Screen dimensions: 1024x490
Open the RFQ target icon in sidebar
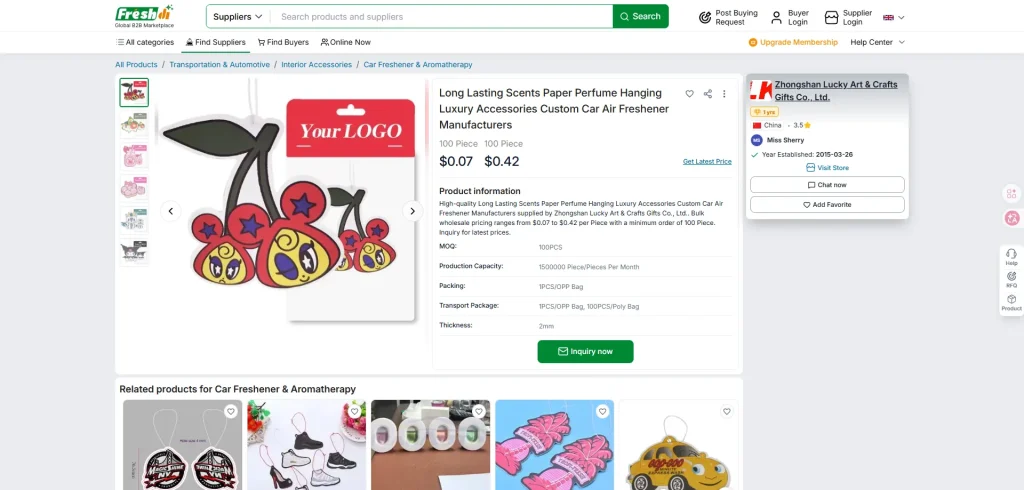(1011, 277)
